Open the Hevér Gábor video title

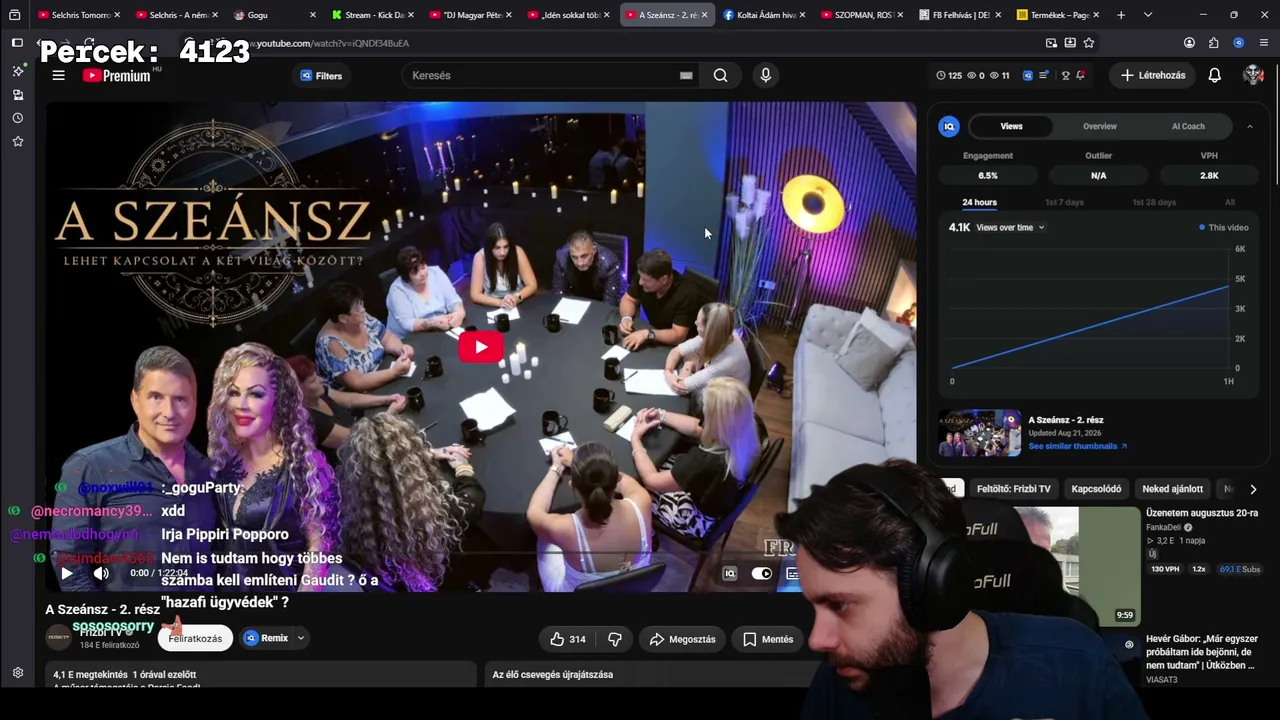click(1202, 652)
